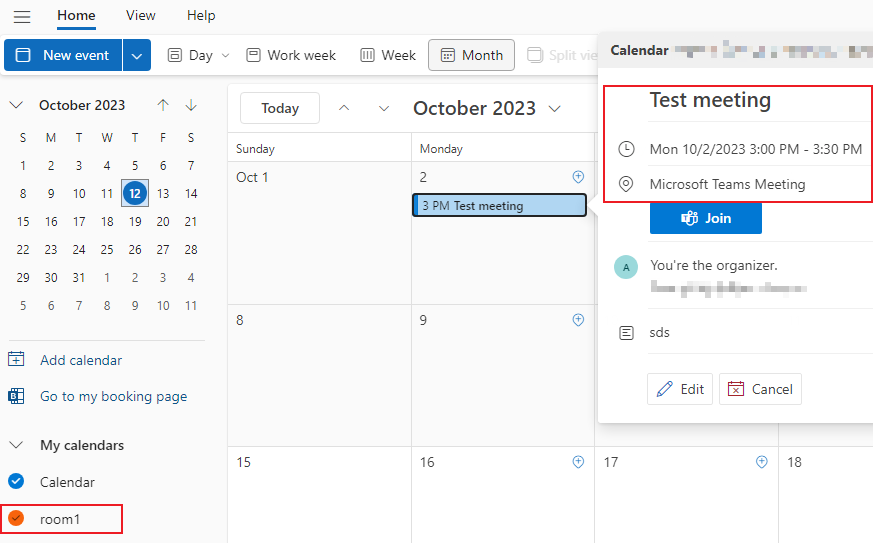
Task: Join the Teams meeting
Action: [x=705, y=218]
